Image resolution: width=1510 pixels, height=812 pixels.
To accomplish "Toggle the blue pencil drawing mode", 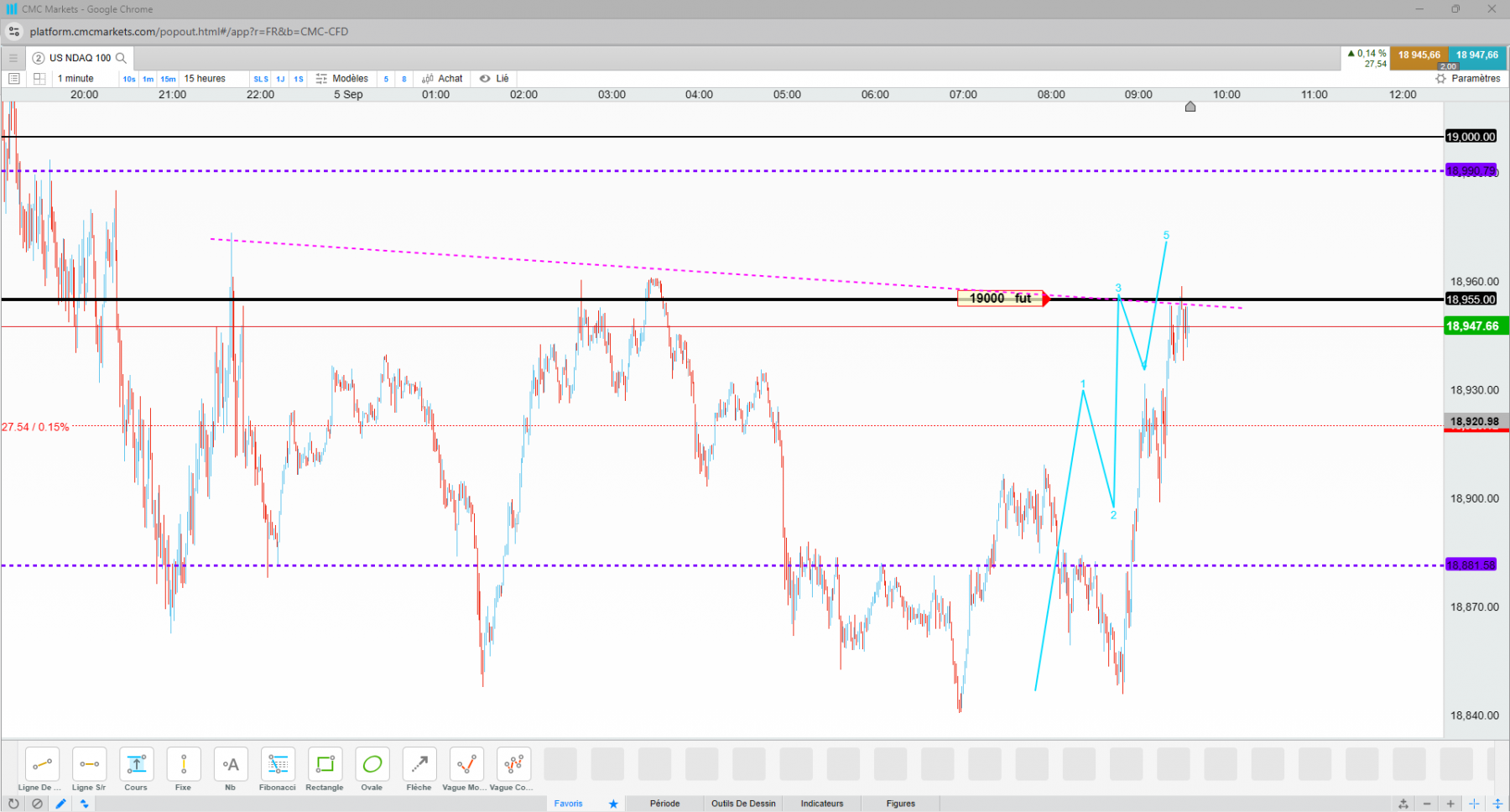I will tap(60, 804).
